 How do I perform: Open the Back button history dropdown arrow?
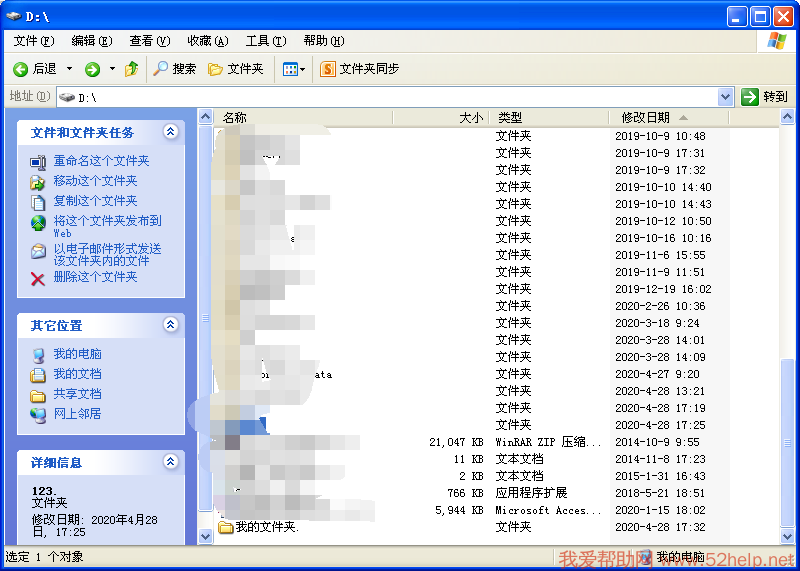pos(69,69)
